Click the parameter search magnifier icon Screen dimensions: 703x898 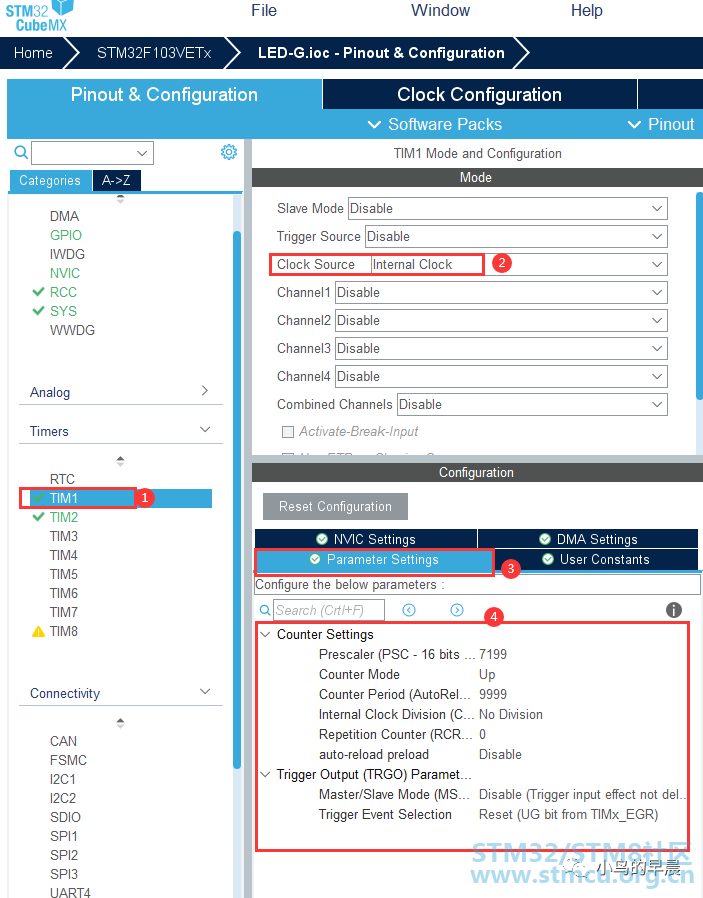pos(265,610)
